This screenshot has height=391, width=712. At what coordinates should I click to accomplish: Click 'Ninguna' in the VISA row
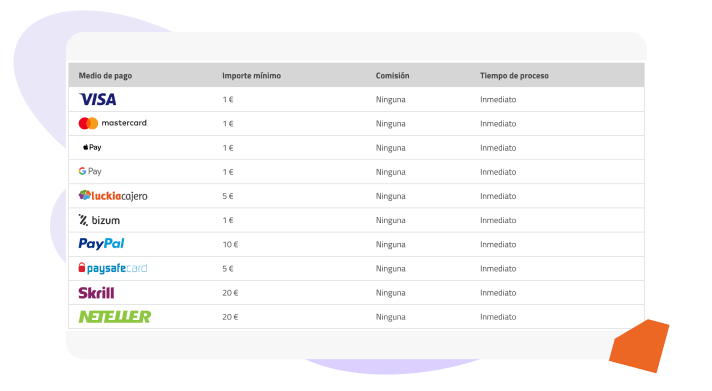click(x=391, y=99)
